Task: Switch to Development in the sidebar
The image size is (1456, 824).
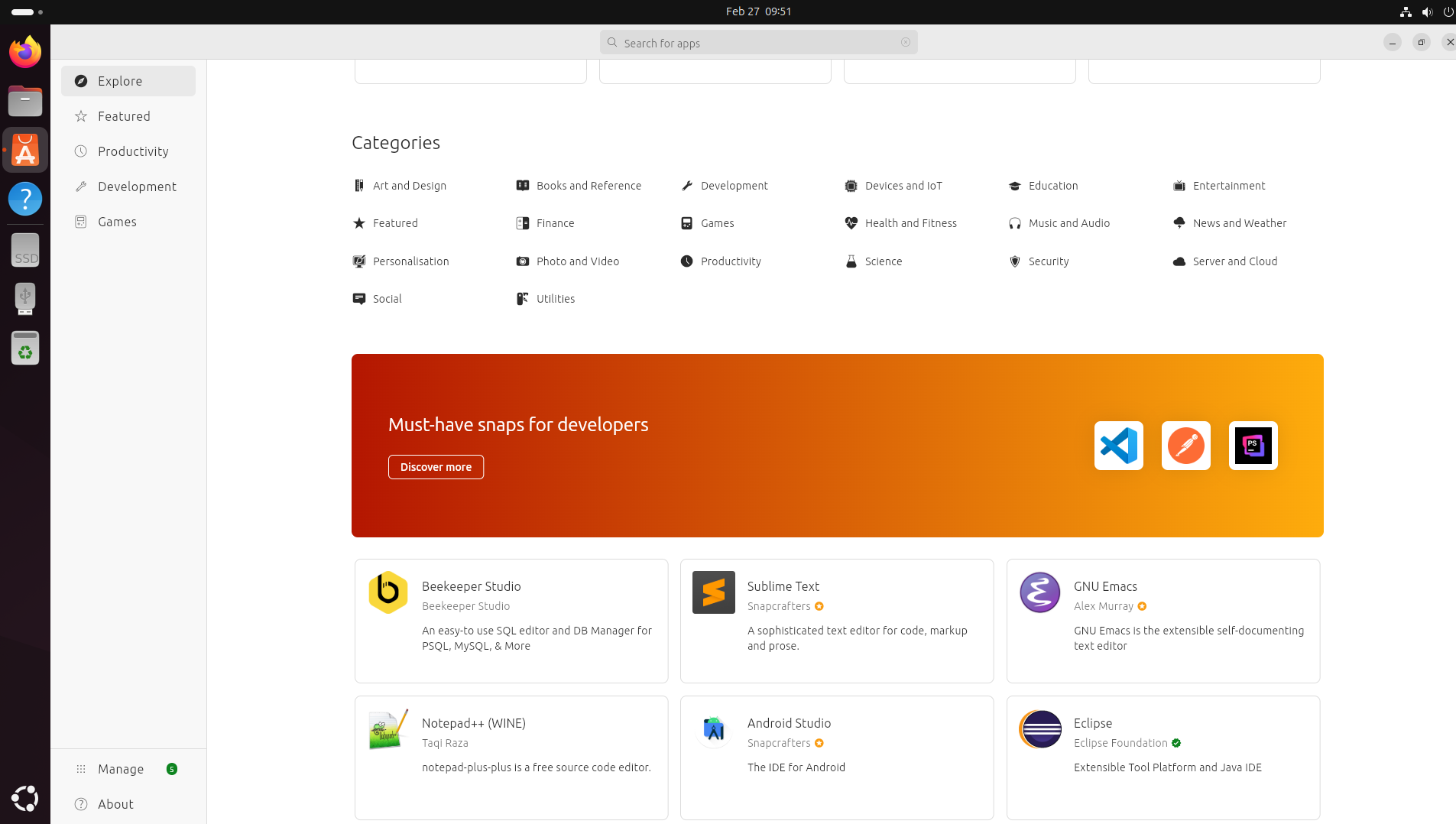Action: pos(128,187)
